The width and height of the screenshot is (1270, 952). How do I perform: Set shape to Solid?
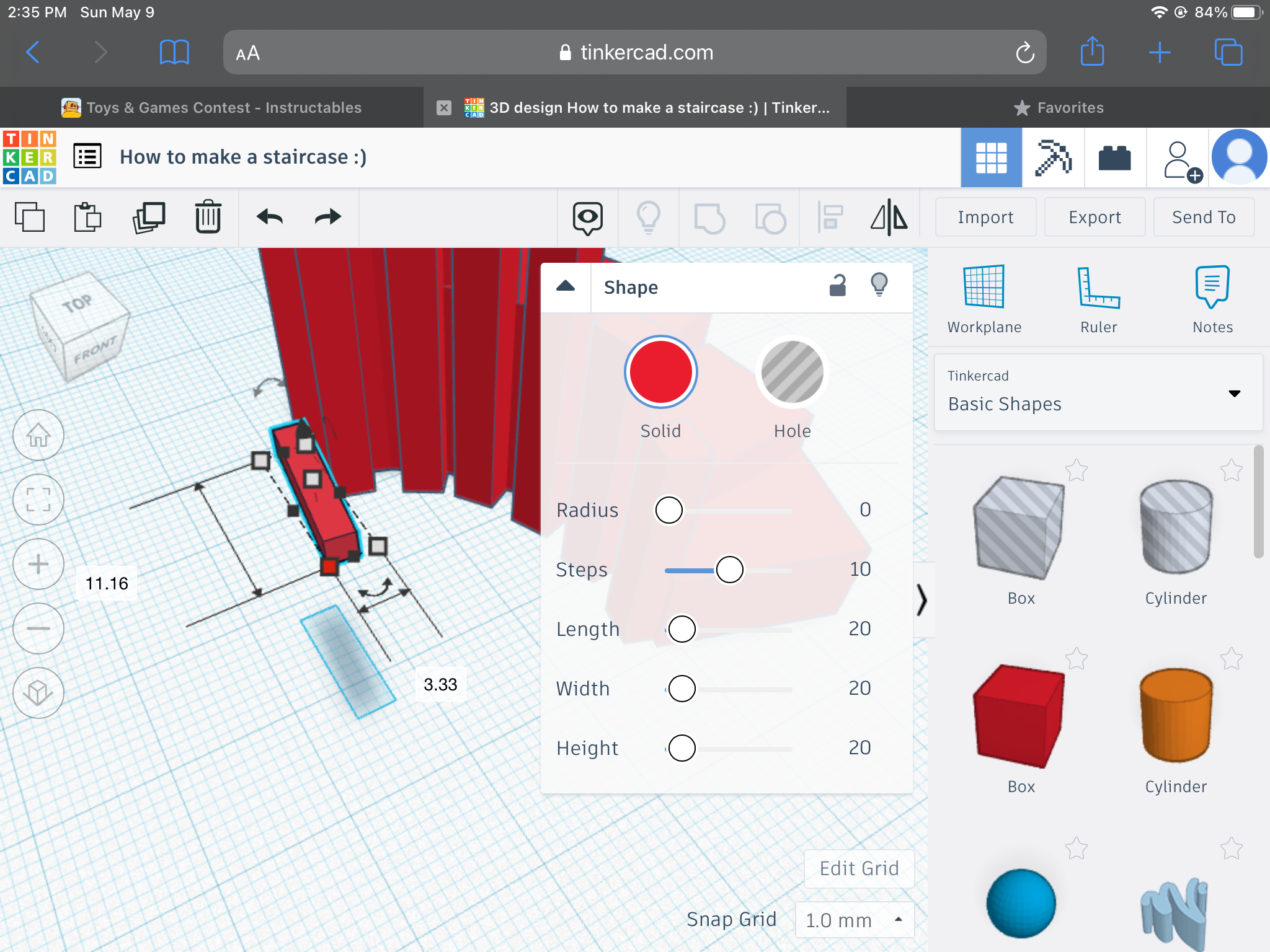pos(661,372)
